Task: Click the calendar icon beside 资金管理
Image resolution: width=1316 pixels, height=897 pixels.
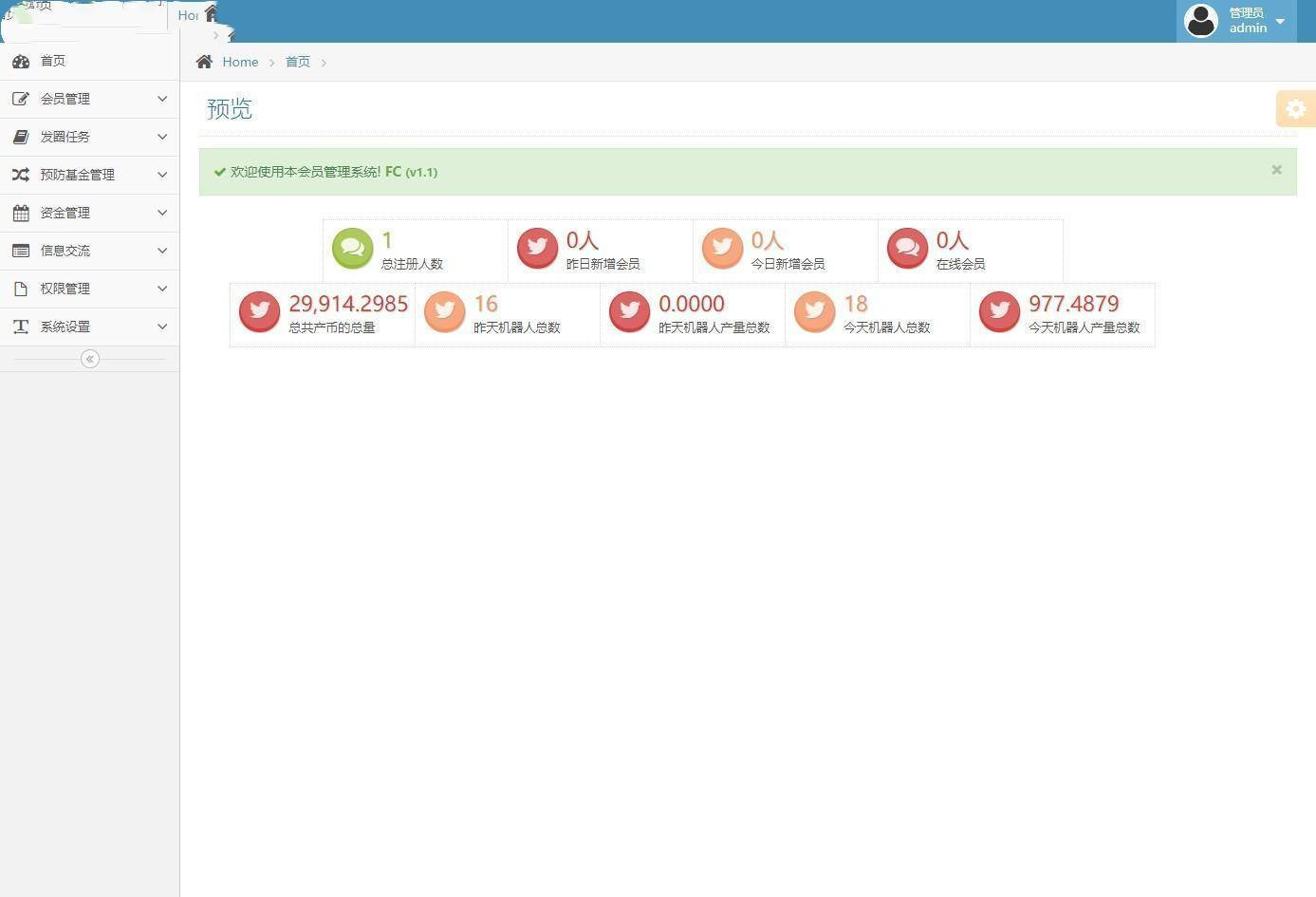Action: point(21,213)
